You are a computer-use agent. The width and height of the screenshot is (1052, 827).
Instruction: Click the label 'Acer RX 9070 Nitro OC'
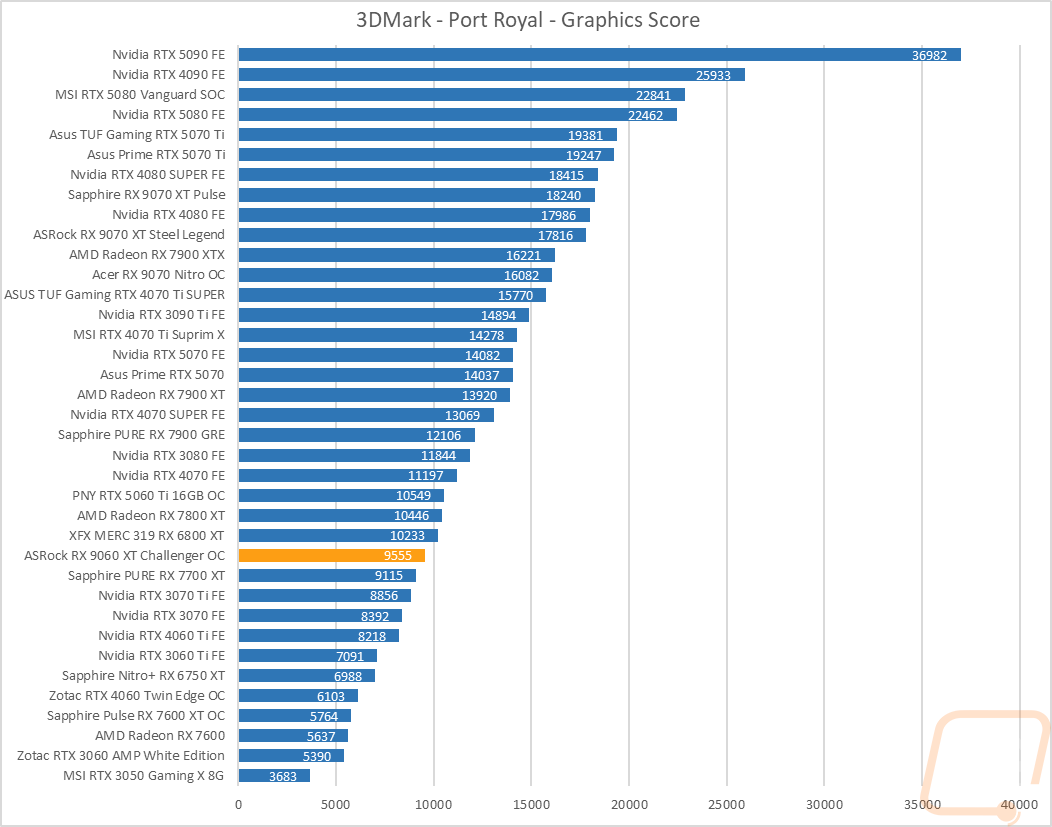[158, 275]
